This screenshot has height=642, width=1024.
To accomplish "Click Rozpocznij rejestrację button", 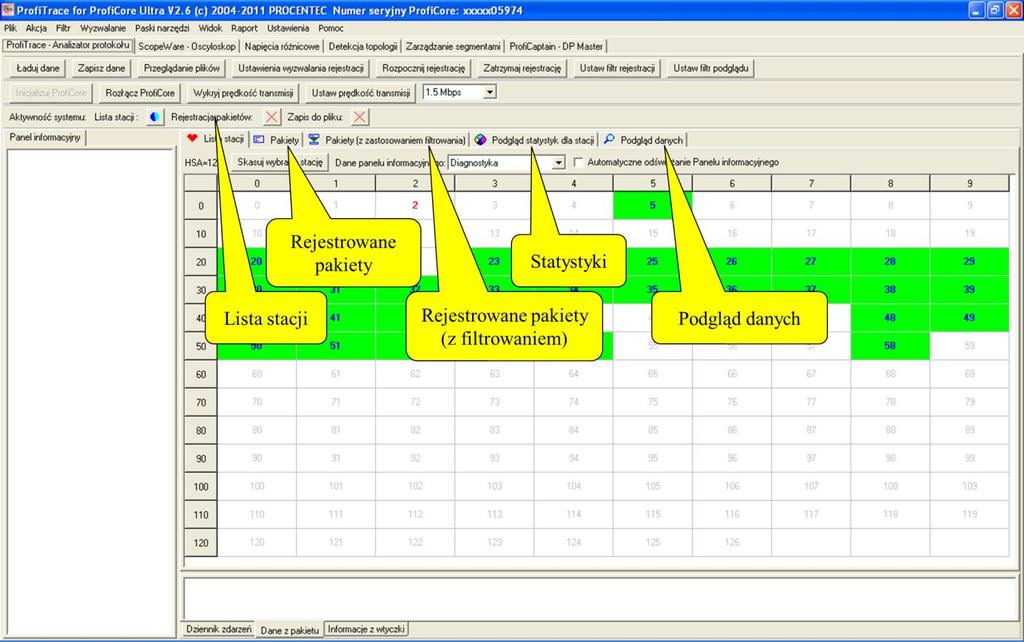I will [x=424, y=68].
